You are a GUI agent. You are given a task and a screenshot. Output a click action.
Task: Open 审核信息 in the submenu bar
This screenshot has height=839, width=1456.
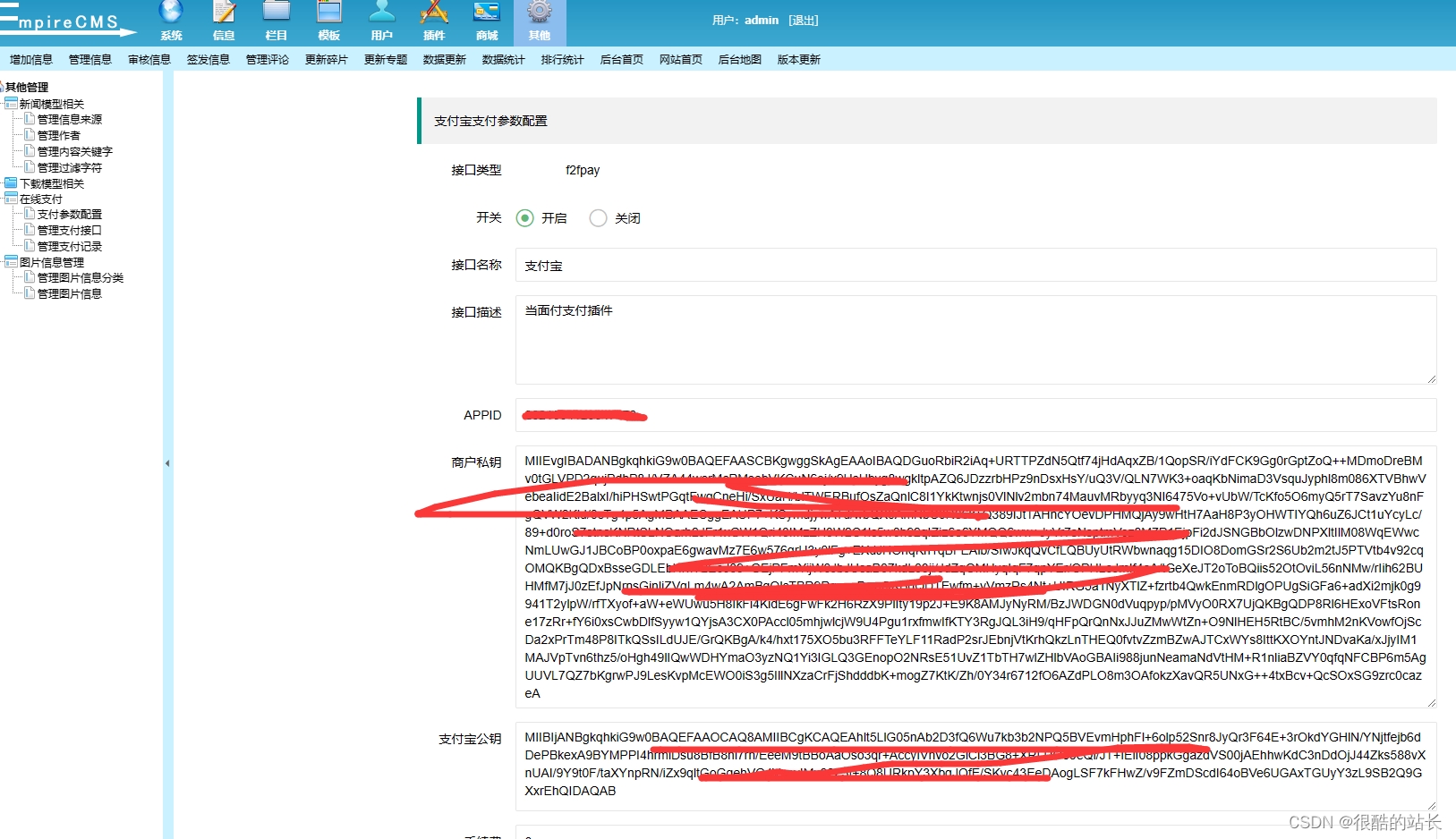coord(149,60)
